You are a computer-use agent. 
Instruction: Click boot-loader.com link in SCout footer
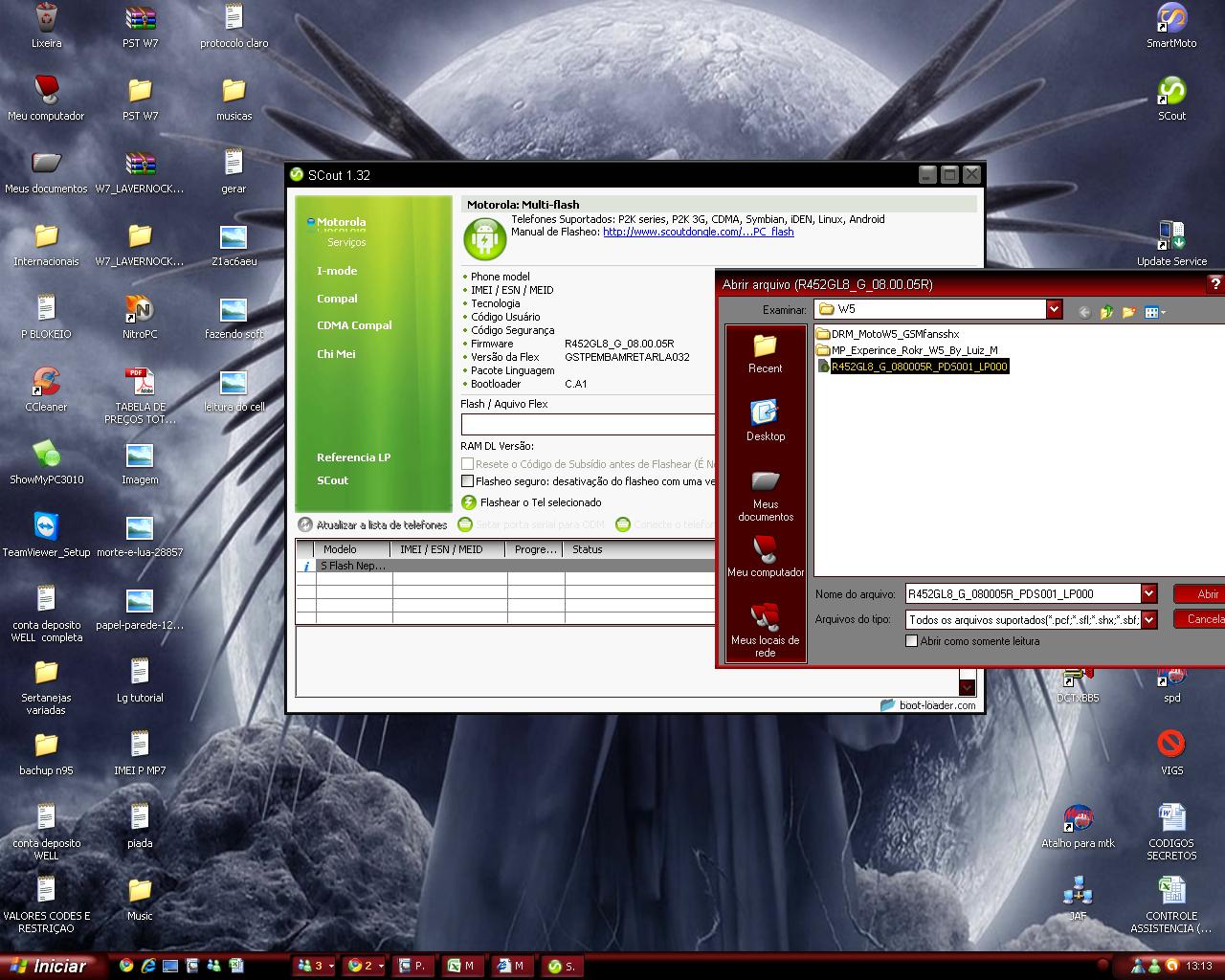coord(928,705)
